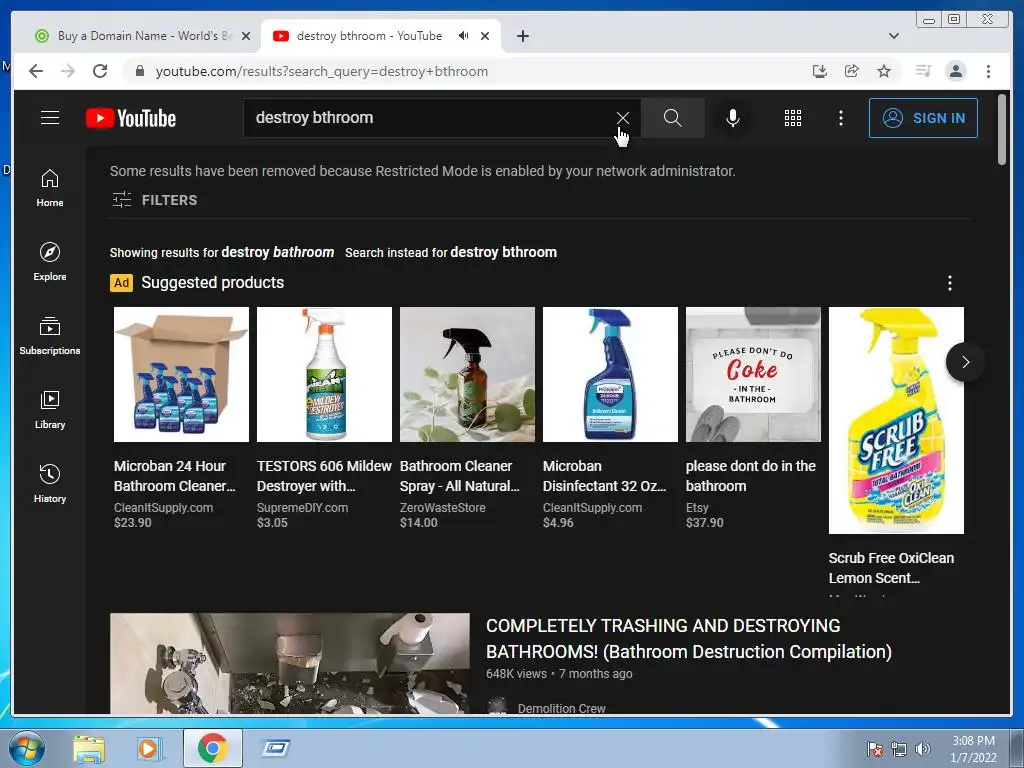
Task: Open the Demolition Crew channel
Action: [562, 708]
